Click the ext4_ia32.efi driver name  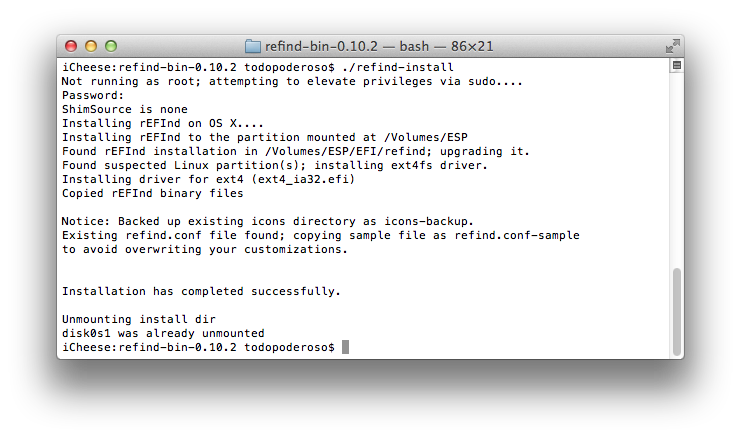[x=304, y=180]
